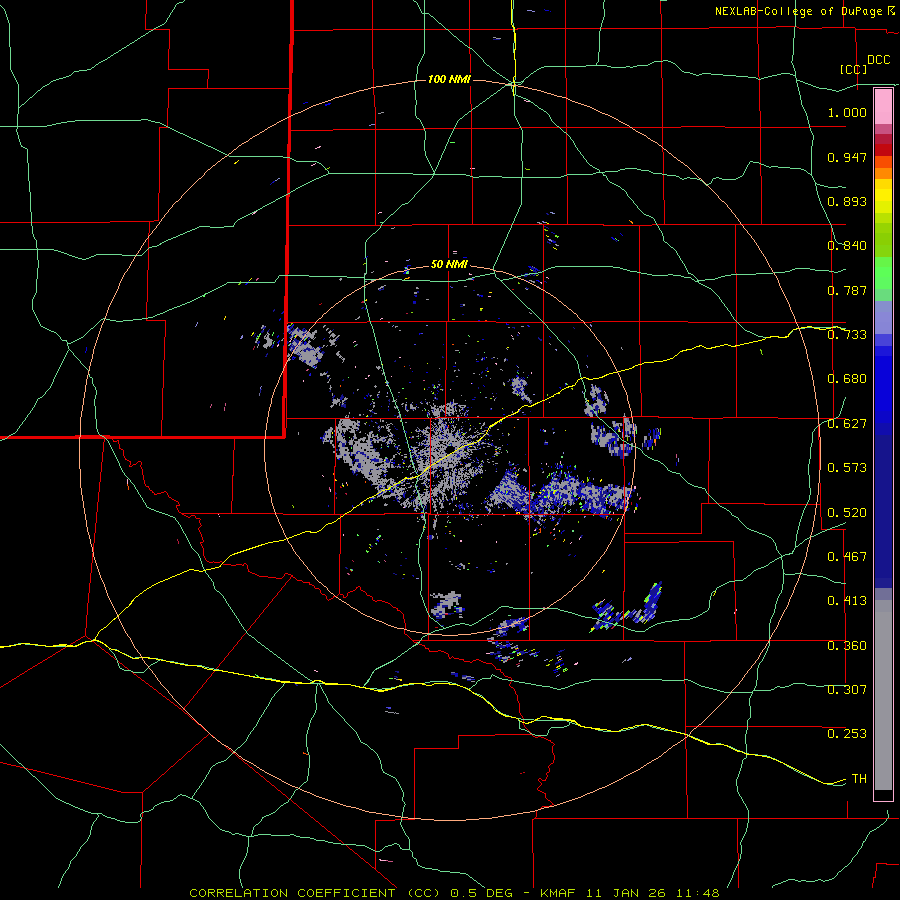Click the 11:48 timestamp
This screenshot has height=900, width=900.
(697, 893)
